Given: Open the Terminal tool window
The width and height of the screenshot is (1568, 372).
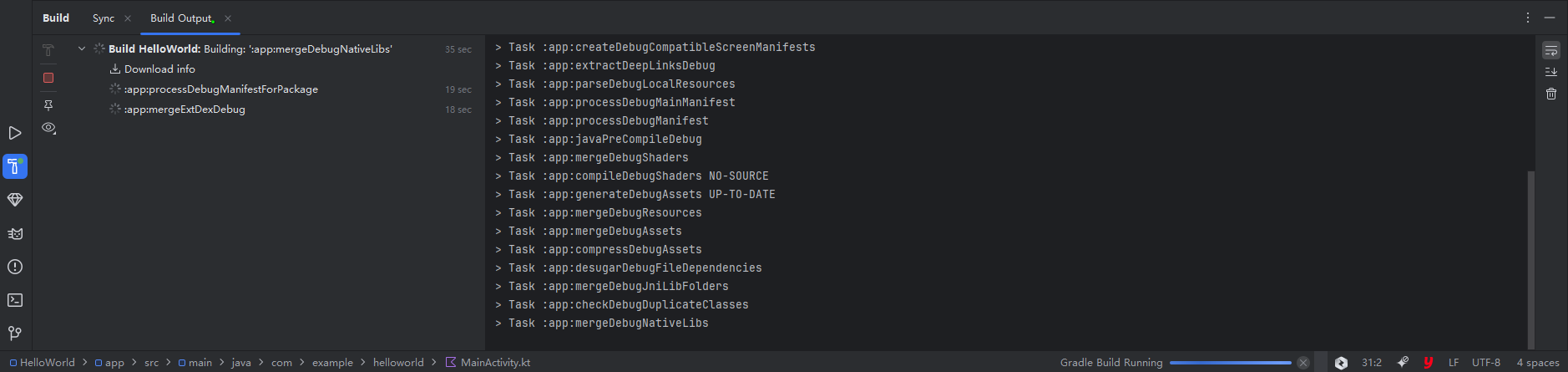Looking at the screenshot, I should click(x=15, y=300).
